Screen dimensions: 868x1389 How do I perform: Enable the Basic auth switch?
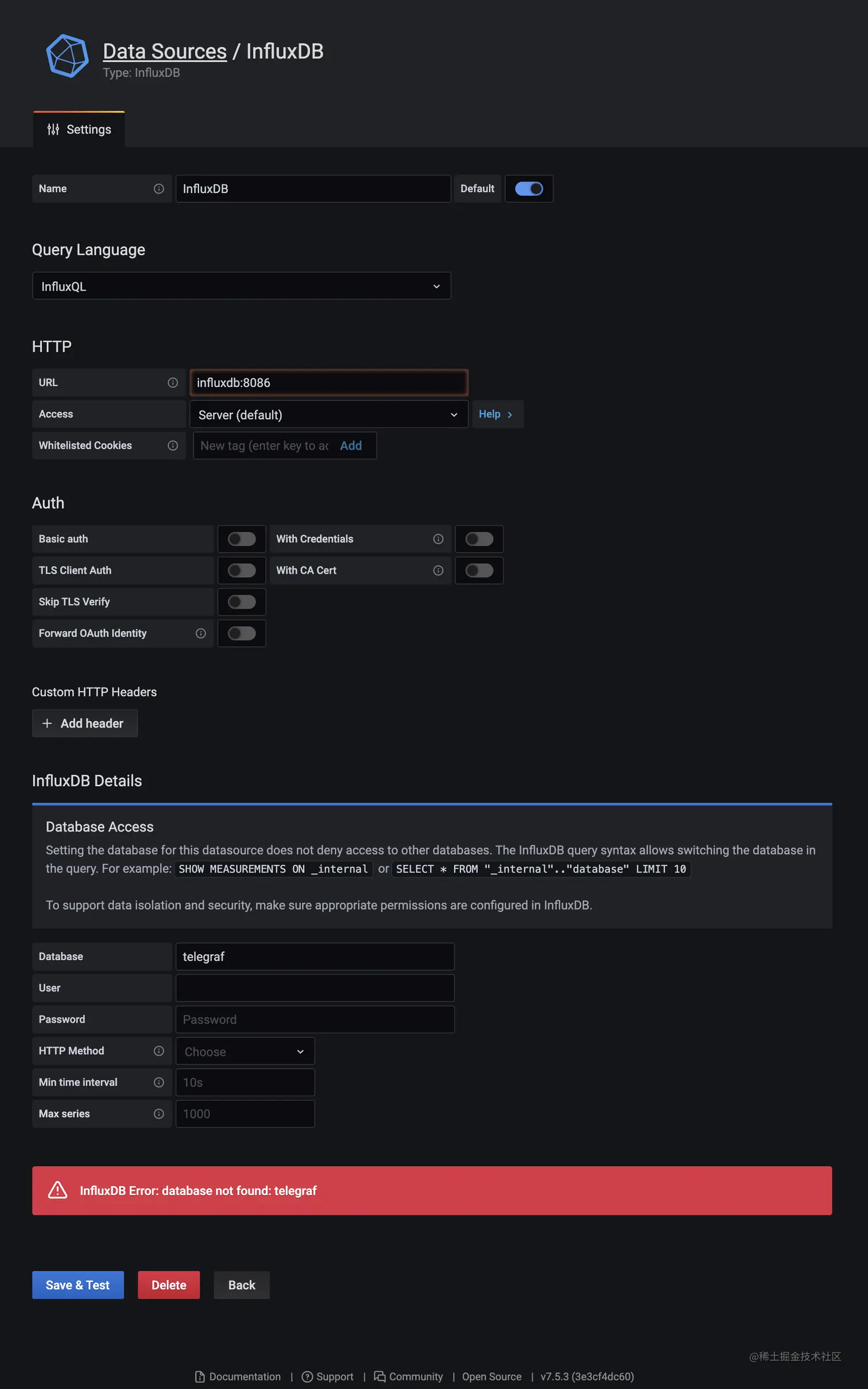coord(242,539)
